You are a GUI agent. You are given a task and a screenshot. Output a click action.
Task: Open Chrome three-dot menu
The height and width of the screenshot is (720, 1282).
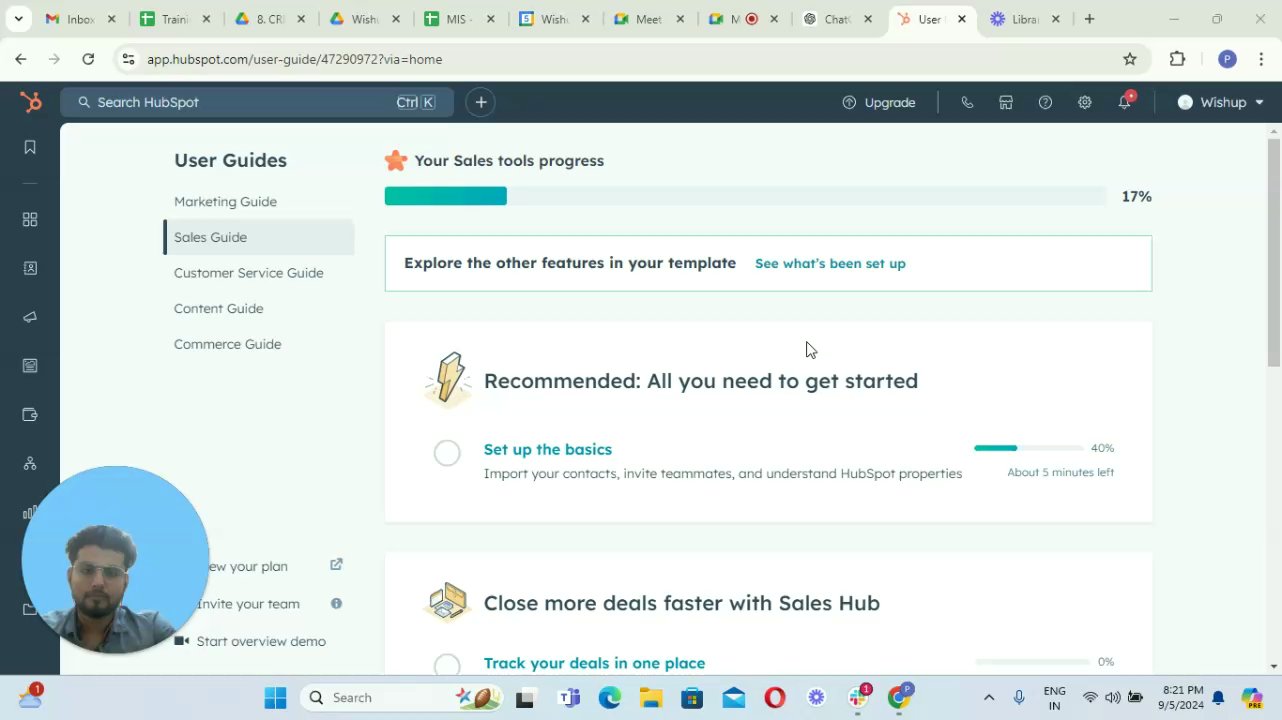1261,59
